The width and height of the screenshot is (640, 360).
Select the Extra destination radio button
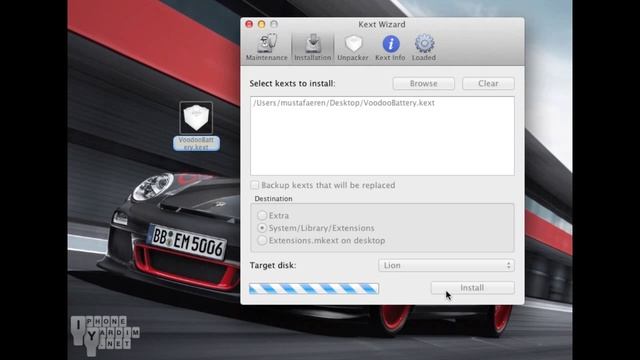[262, 215]
